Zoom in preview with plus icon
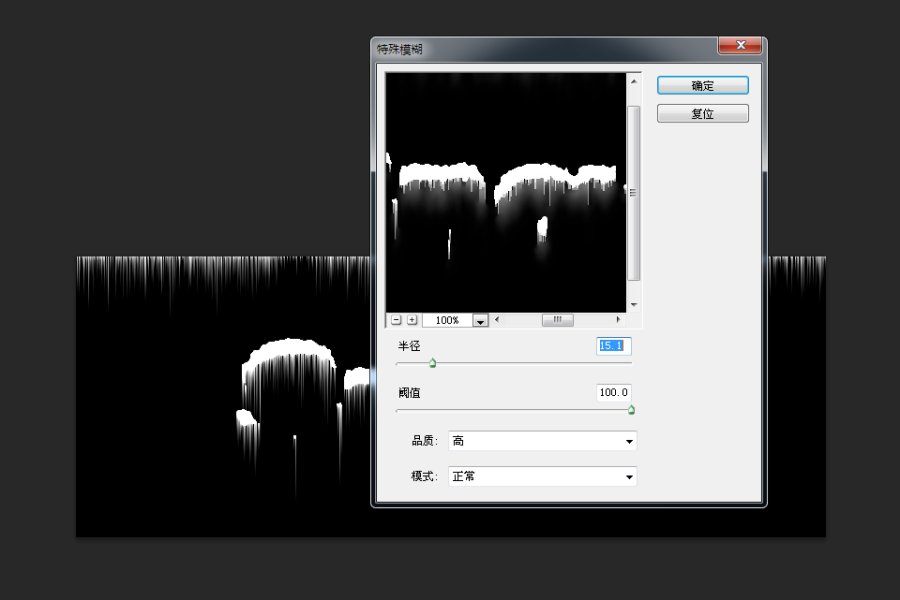 point(412,320)
